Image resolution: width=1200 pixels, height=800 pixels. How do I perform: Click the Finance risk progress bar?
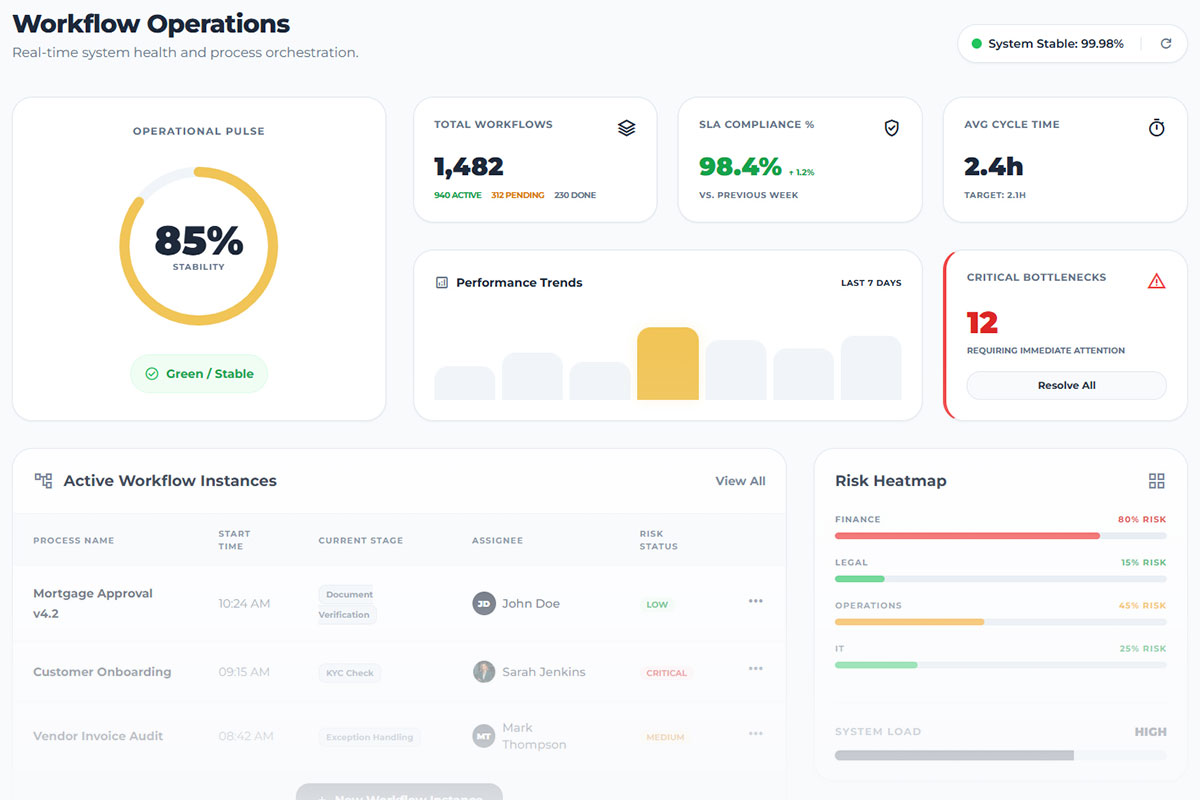1000,536
